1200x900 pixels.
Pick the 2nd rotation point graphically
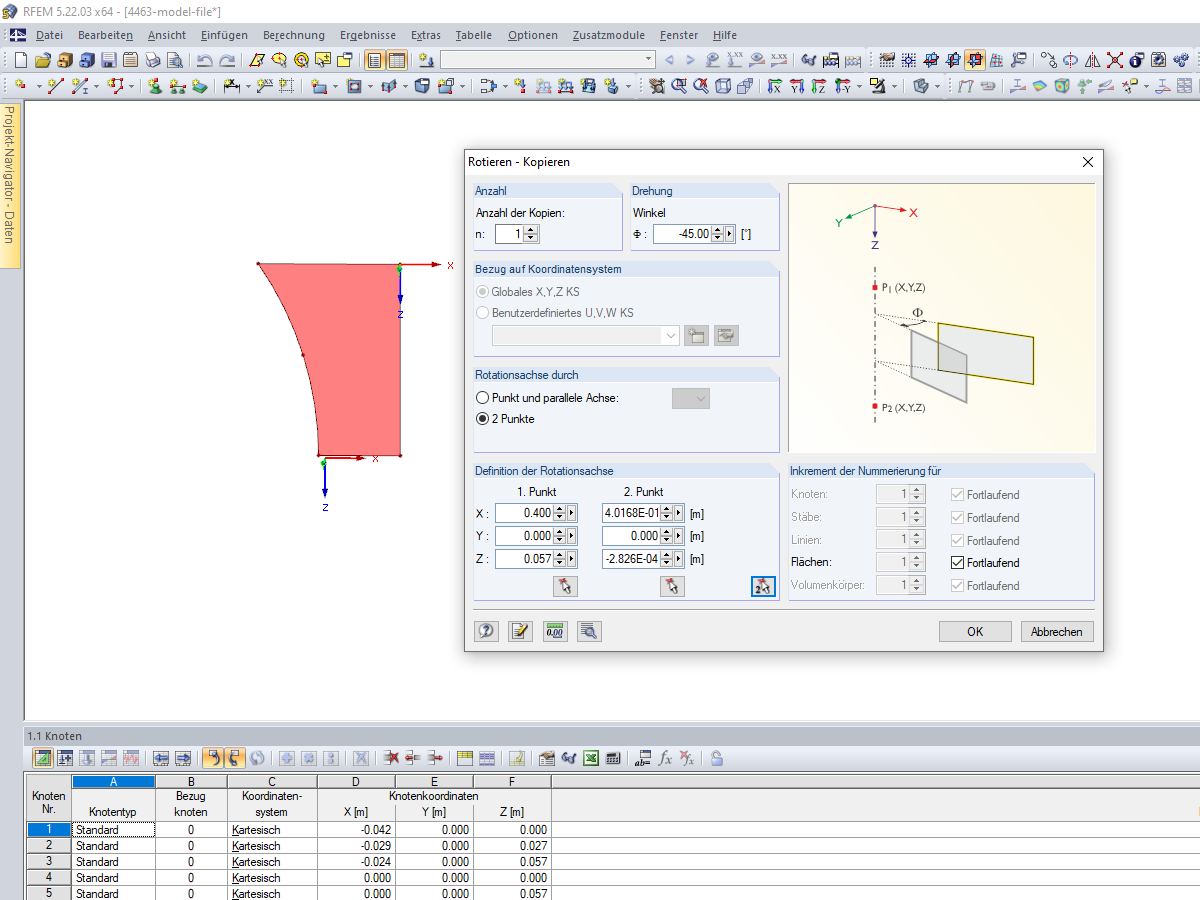coord(672,587)
